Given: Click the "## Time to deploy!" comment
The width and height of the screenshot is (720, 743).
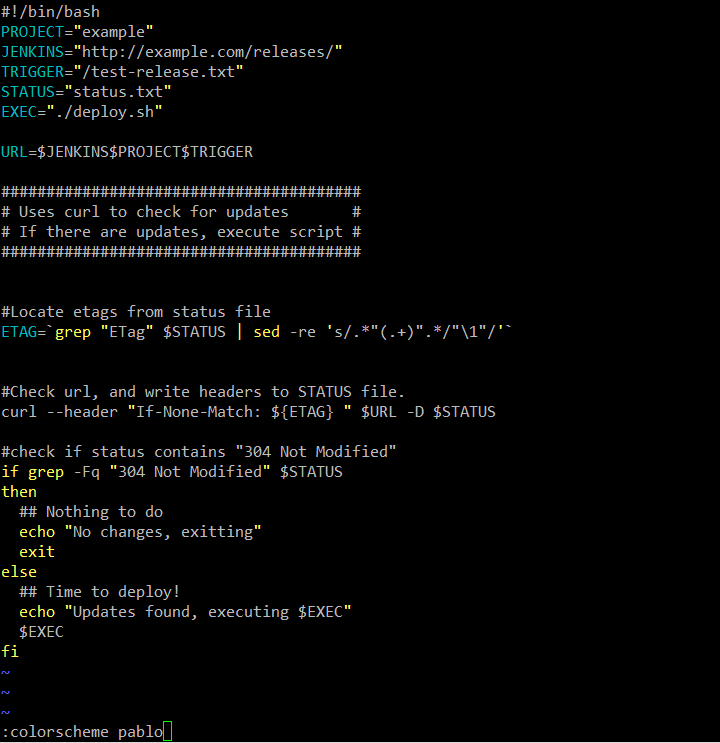Looking at the screenshot, I should (100, 592).
